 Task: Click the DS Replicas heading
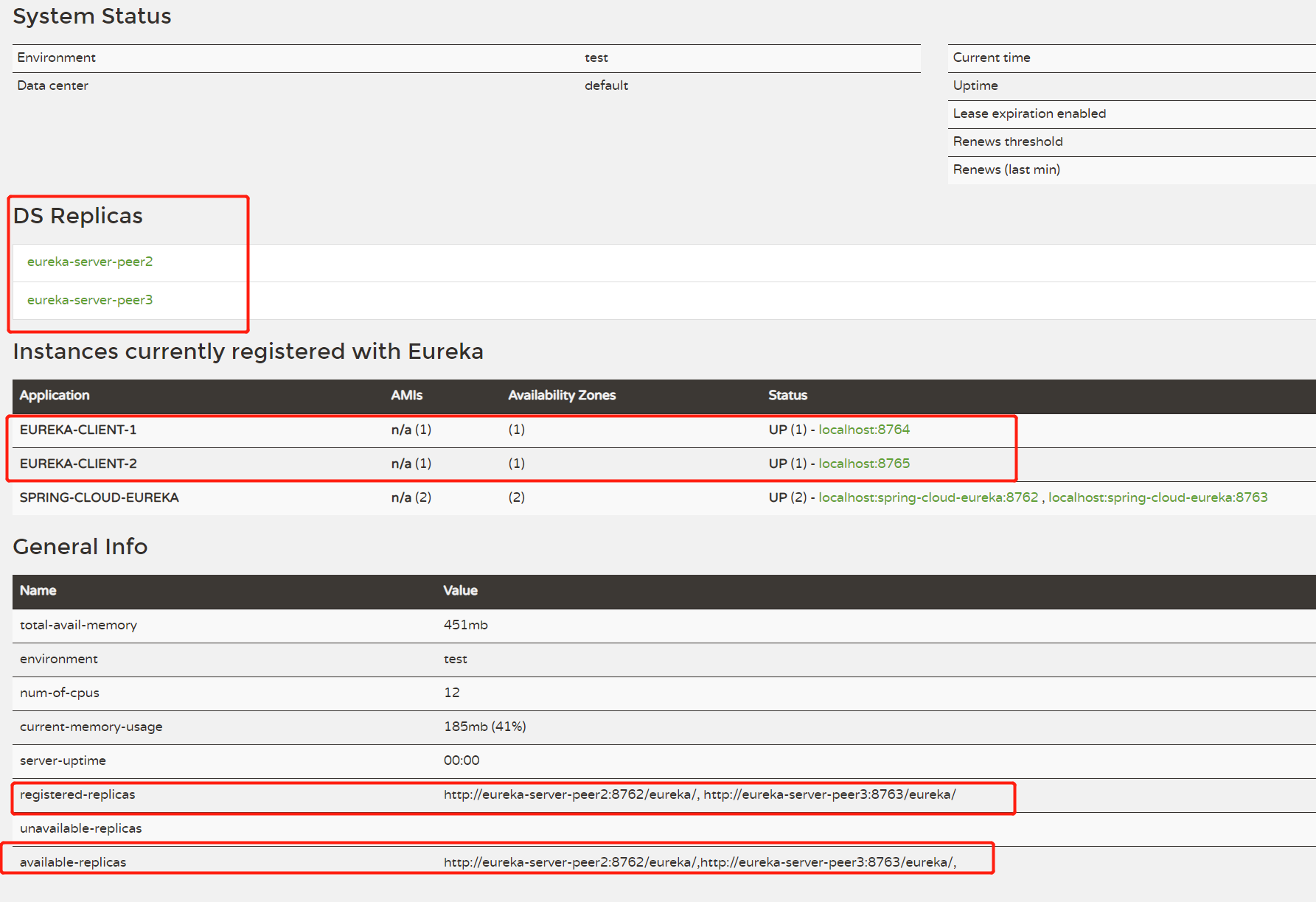78,216
